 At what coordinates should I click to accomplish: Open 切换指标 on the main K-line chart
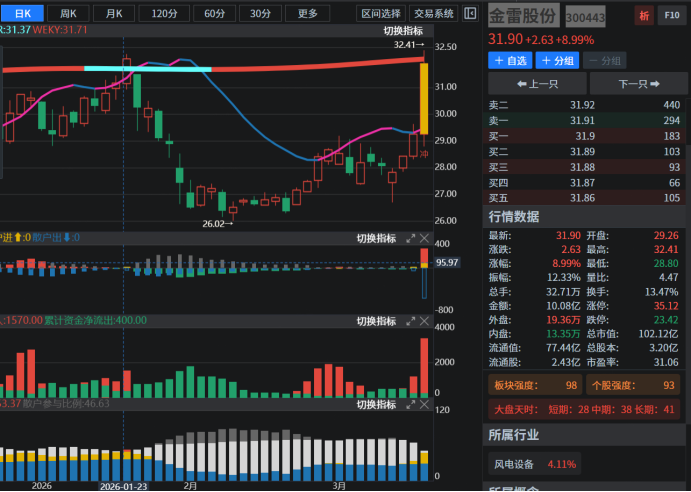pos(403,31)
